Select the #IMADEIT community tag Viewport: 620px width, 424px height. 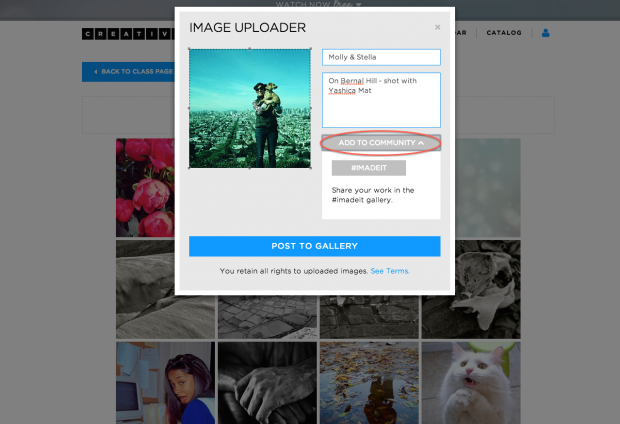369,168
